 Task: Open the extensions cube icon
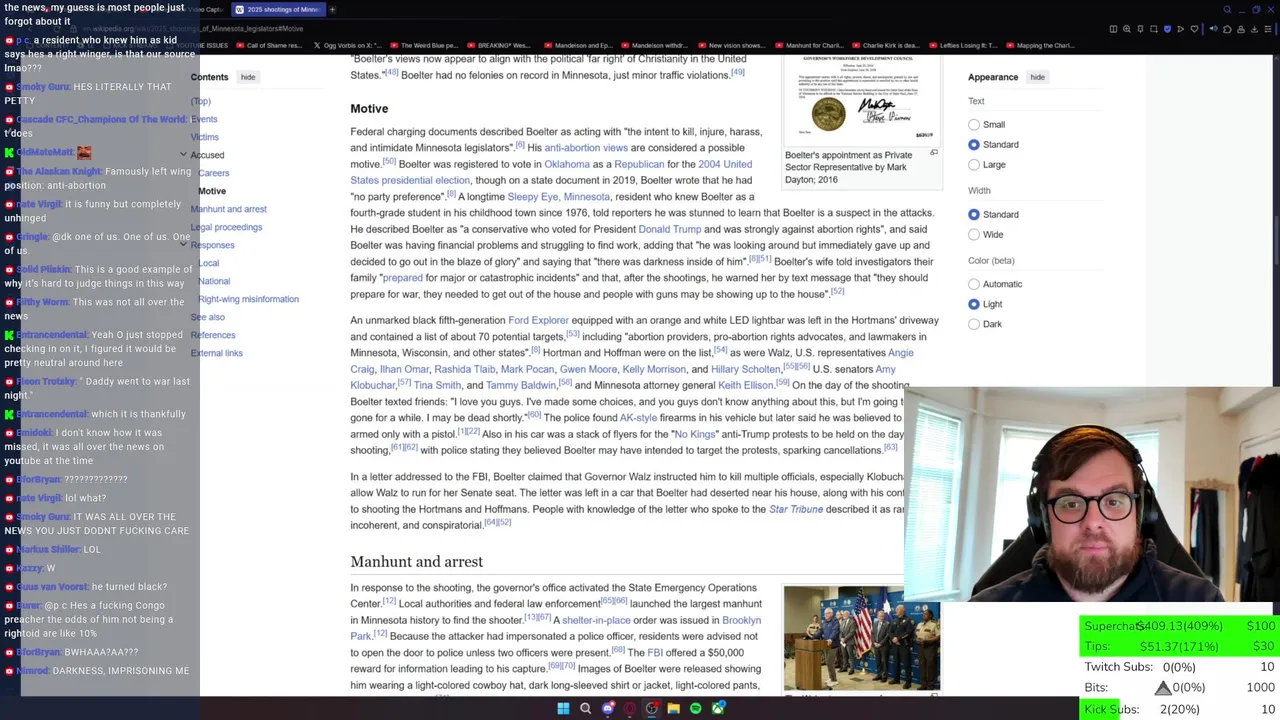[x=1227, y=29]
